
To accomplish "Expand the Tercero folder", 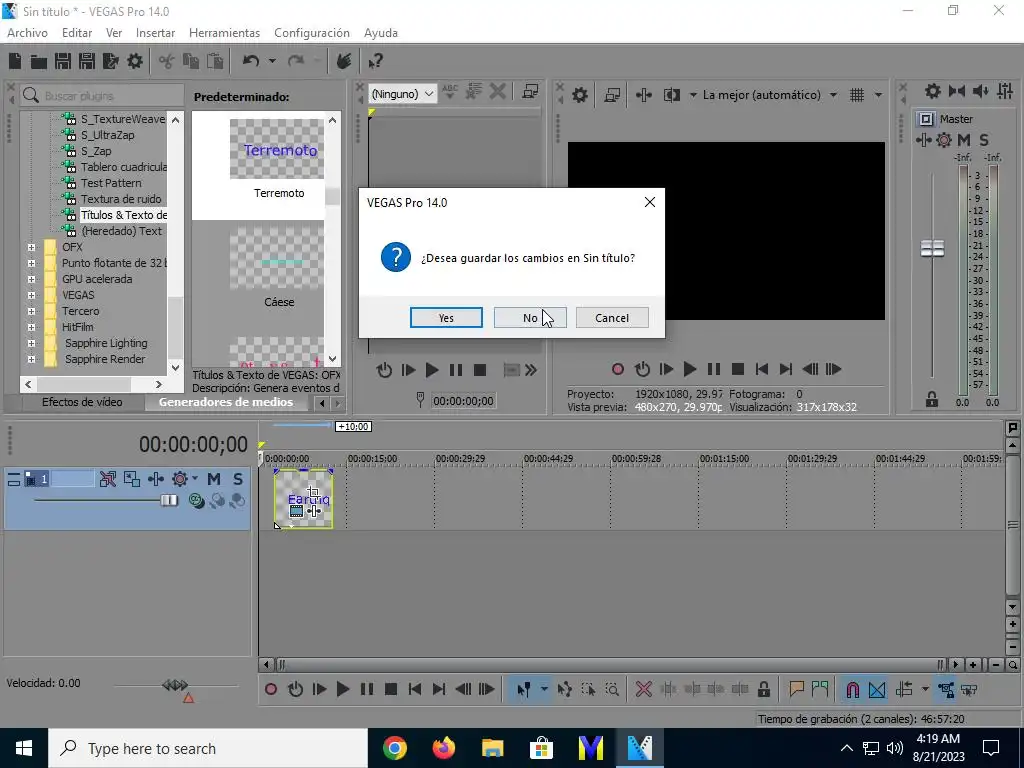I will point(31,312).
